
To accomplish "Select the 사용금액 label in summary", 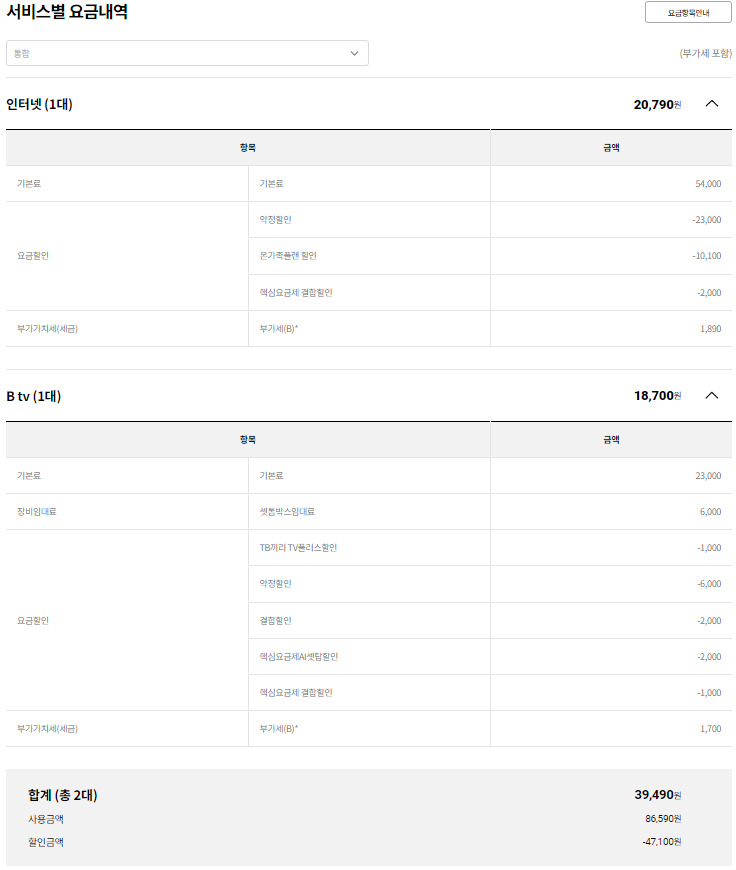I will point(46,819).
